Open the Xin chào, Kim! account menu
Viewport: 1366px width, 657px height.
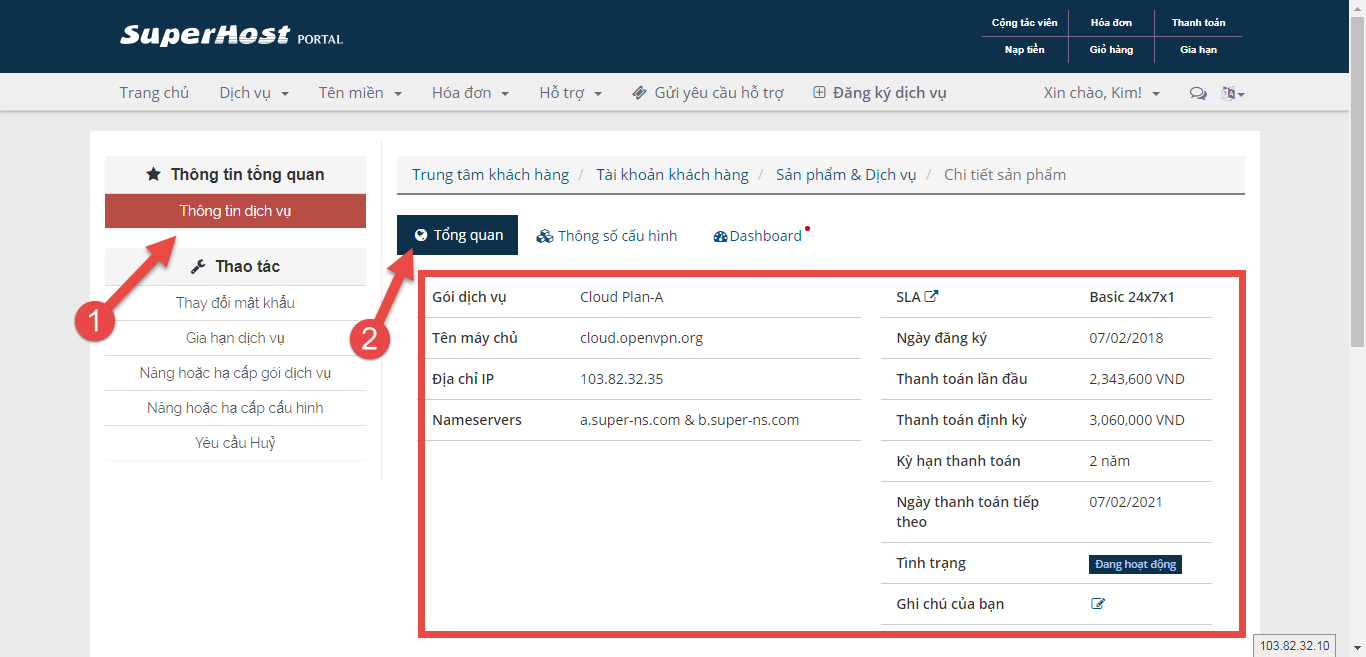click(1101, 93)
